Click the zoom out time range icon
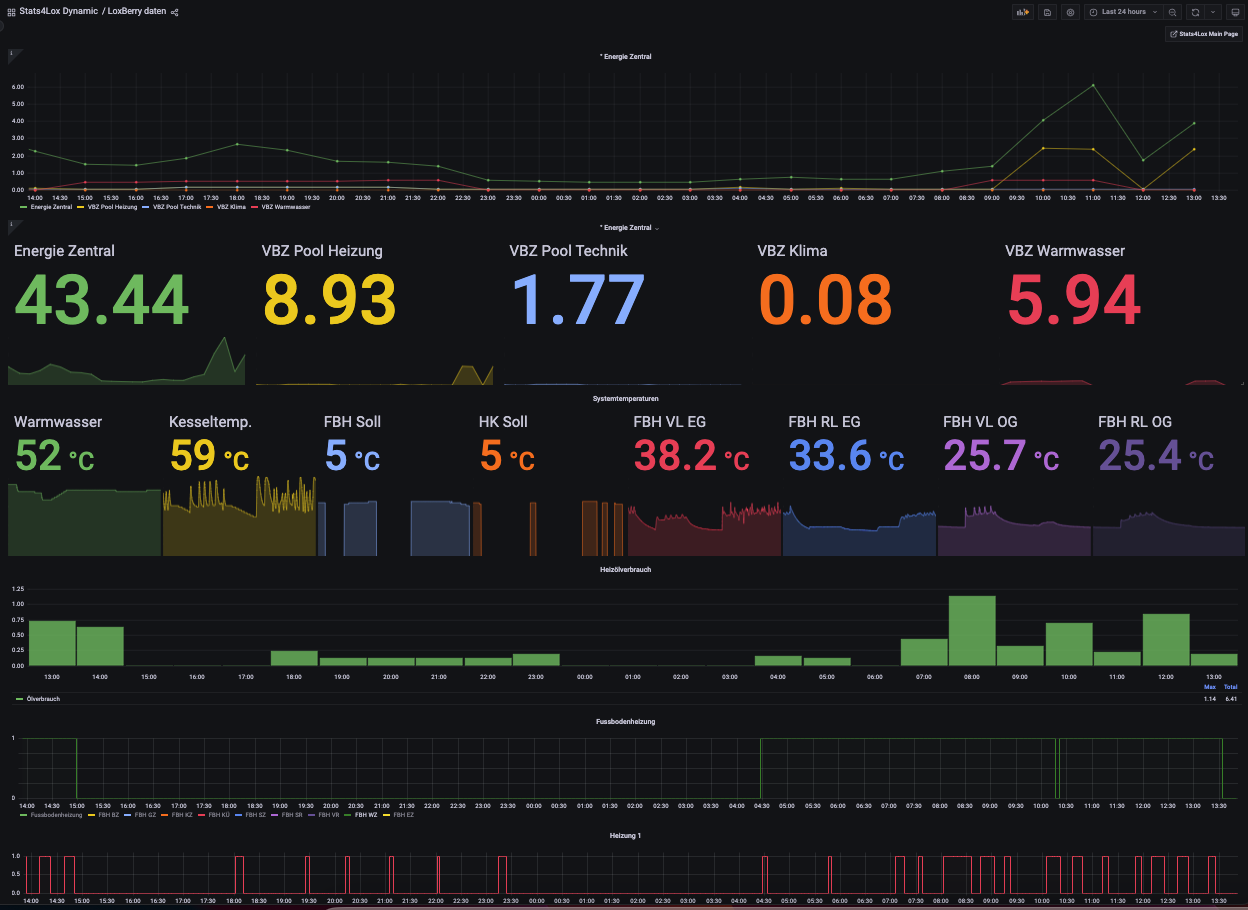The image size is (1248, 910). tap(1172, 12)
